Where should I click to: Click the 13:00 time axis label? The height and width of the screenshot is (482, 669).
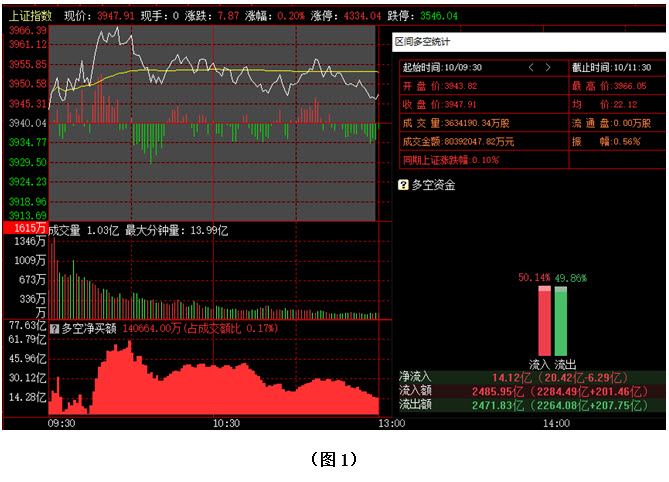pyautogui.click(x=391, y=424)
